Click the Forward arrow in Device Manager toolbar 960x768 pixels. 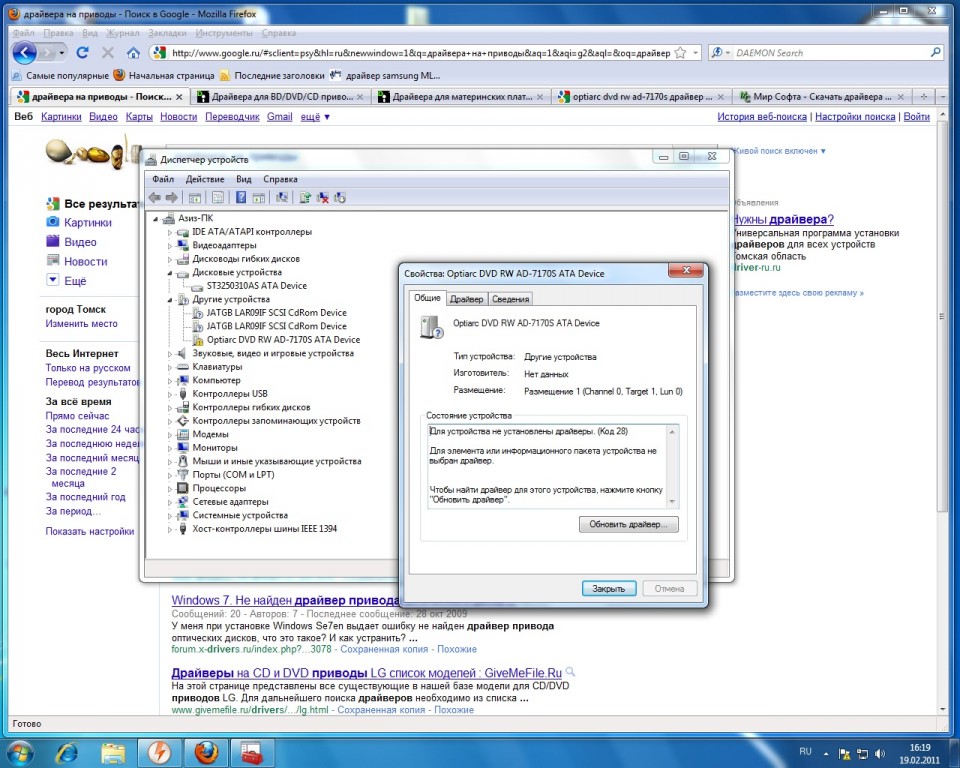(171, 197)
